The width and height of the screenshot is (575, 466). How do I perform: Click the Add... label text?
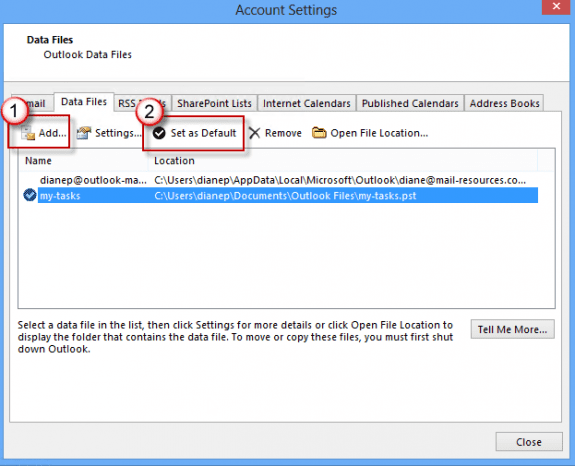click(x=52, y=133)
